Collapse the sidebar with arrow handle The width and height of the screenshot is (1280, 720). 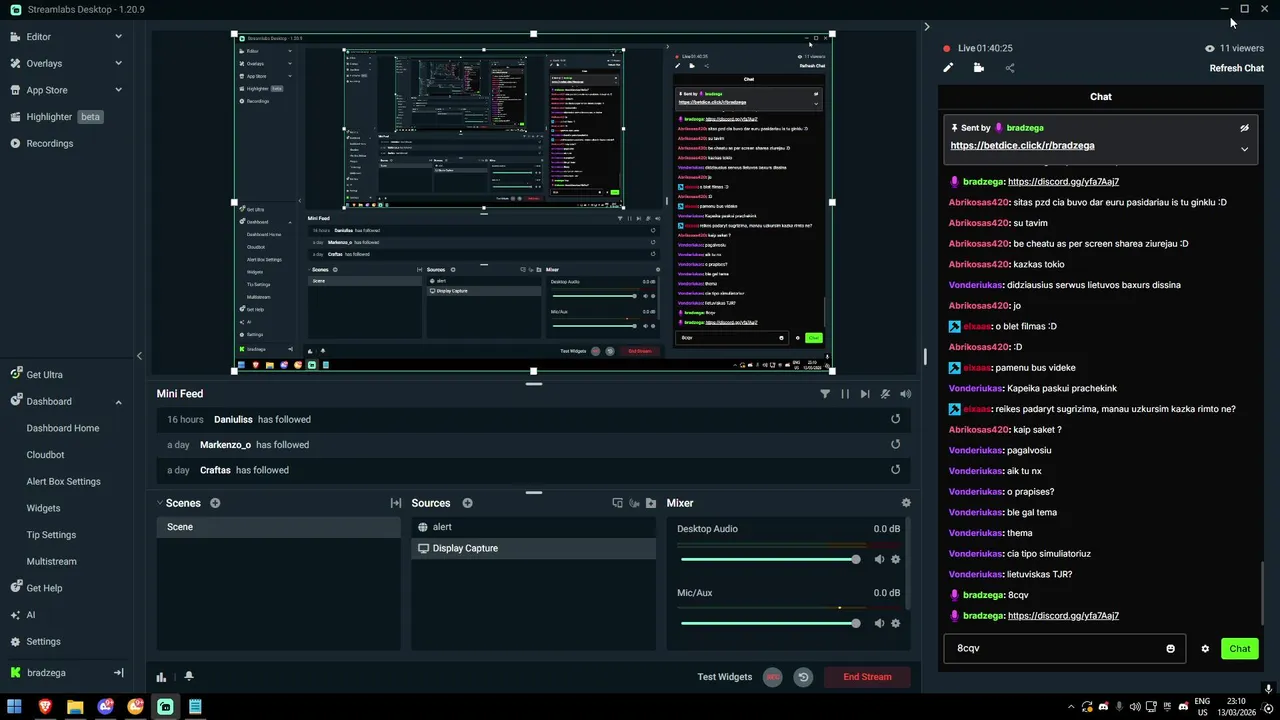pos(139,356)
